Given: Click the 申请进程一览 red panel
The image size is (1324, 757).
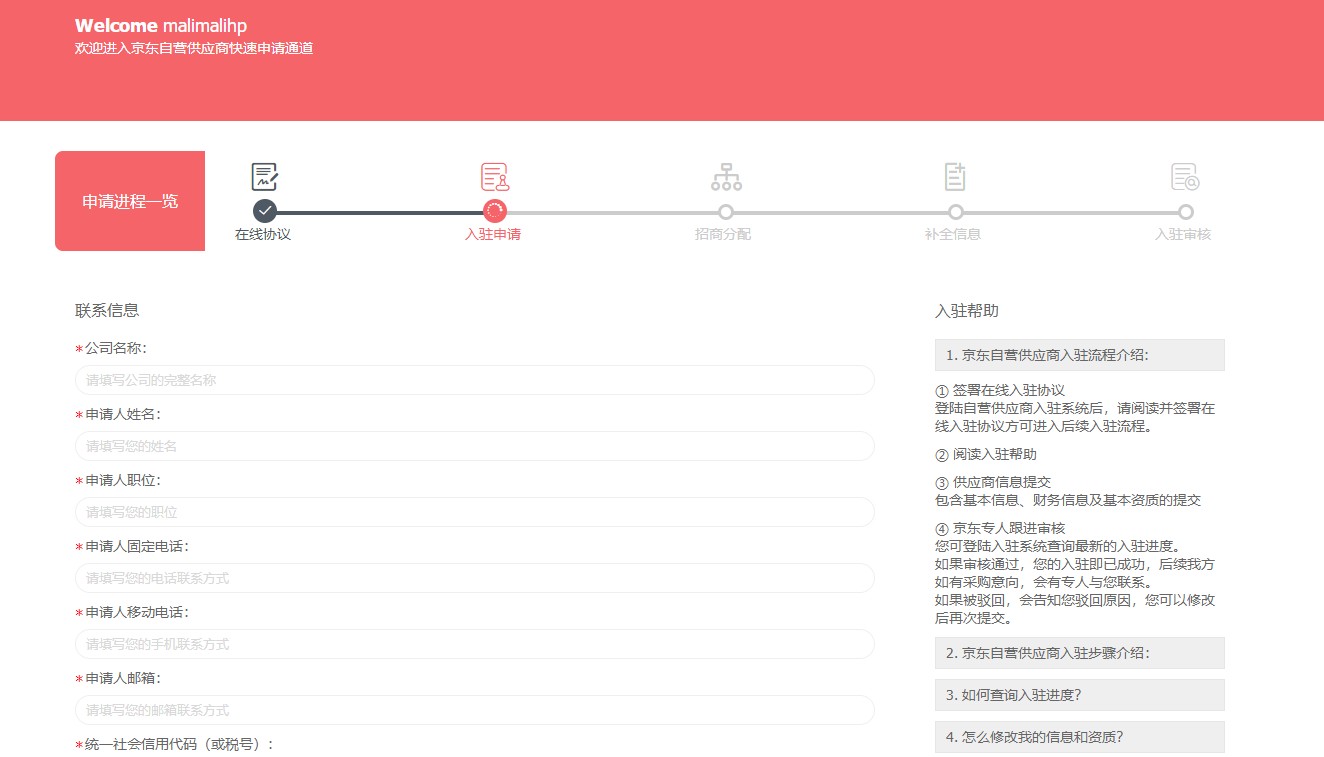Looking at the screenshot, I should [130, 201].
